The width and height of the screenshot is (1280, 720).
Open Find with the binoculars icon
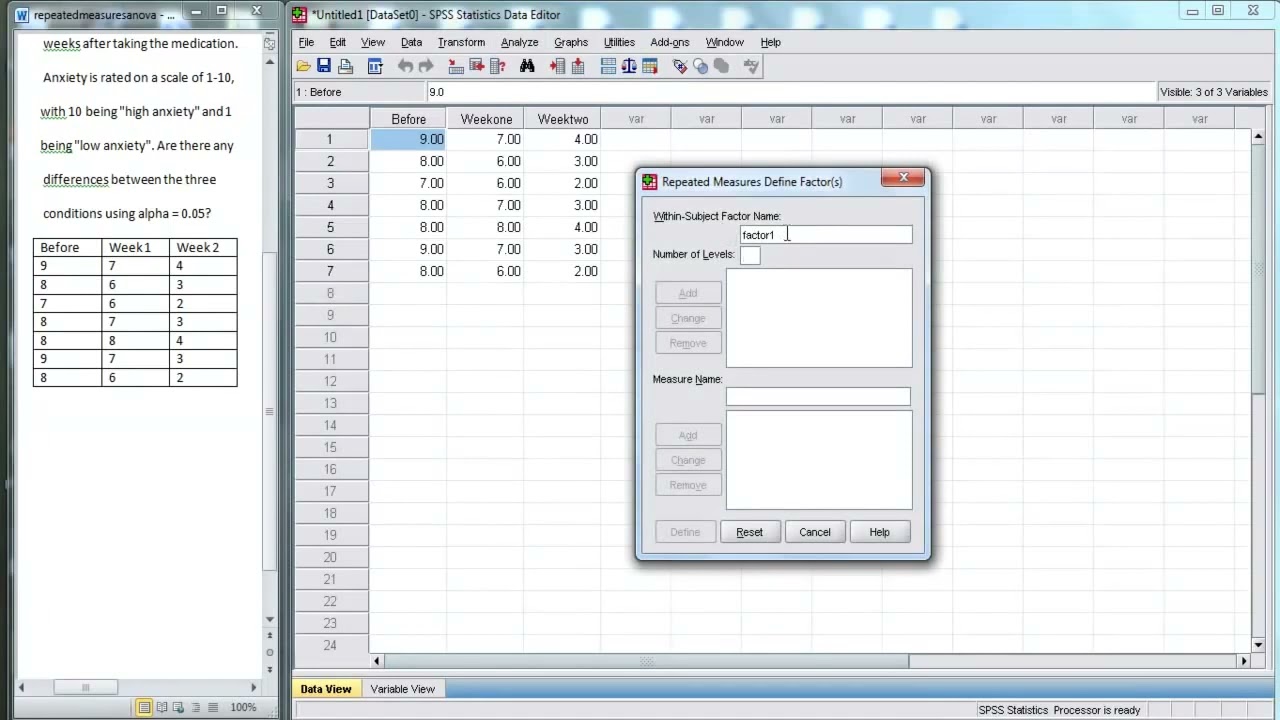[x=527, y=66]
